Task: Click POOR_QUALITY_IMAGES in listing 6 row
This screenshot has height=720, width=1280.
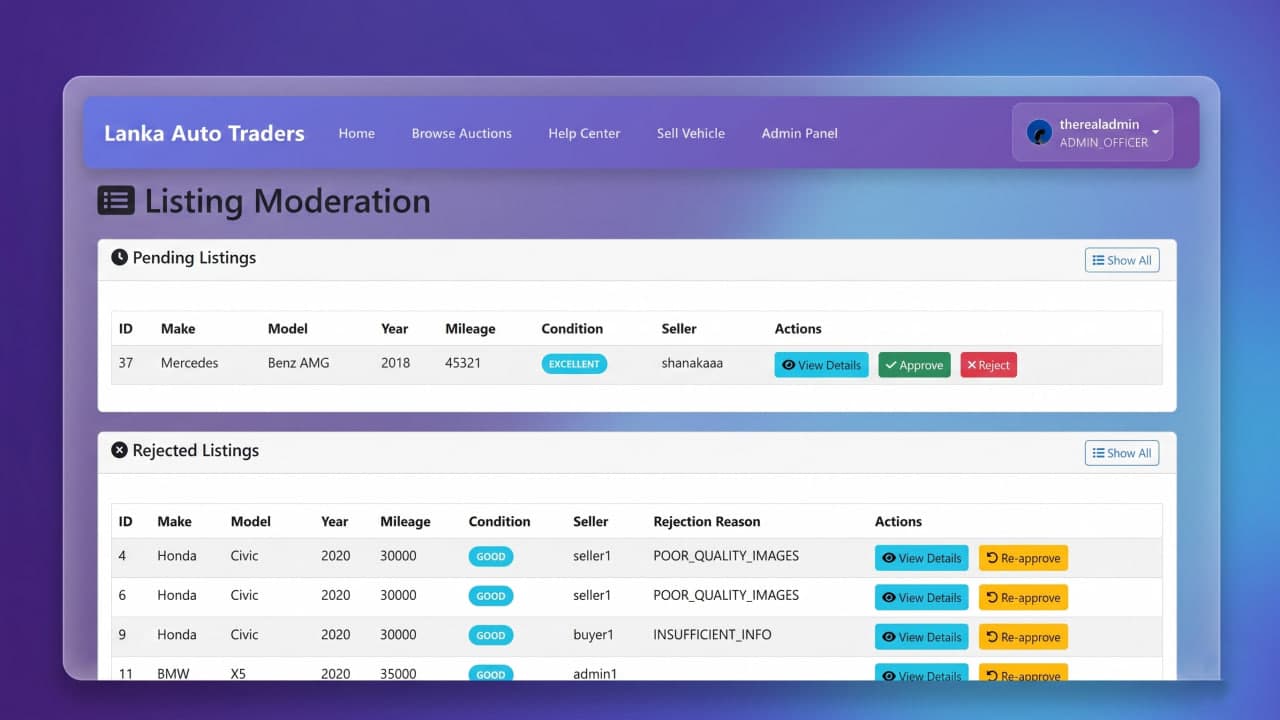Action: click(726, 595)
